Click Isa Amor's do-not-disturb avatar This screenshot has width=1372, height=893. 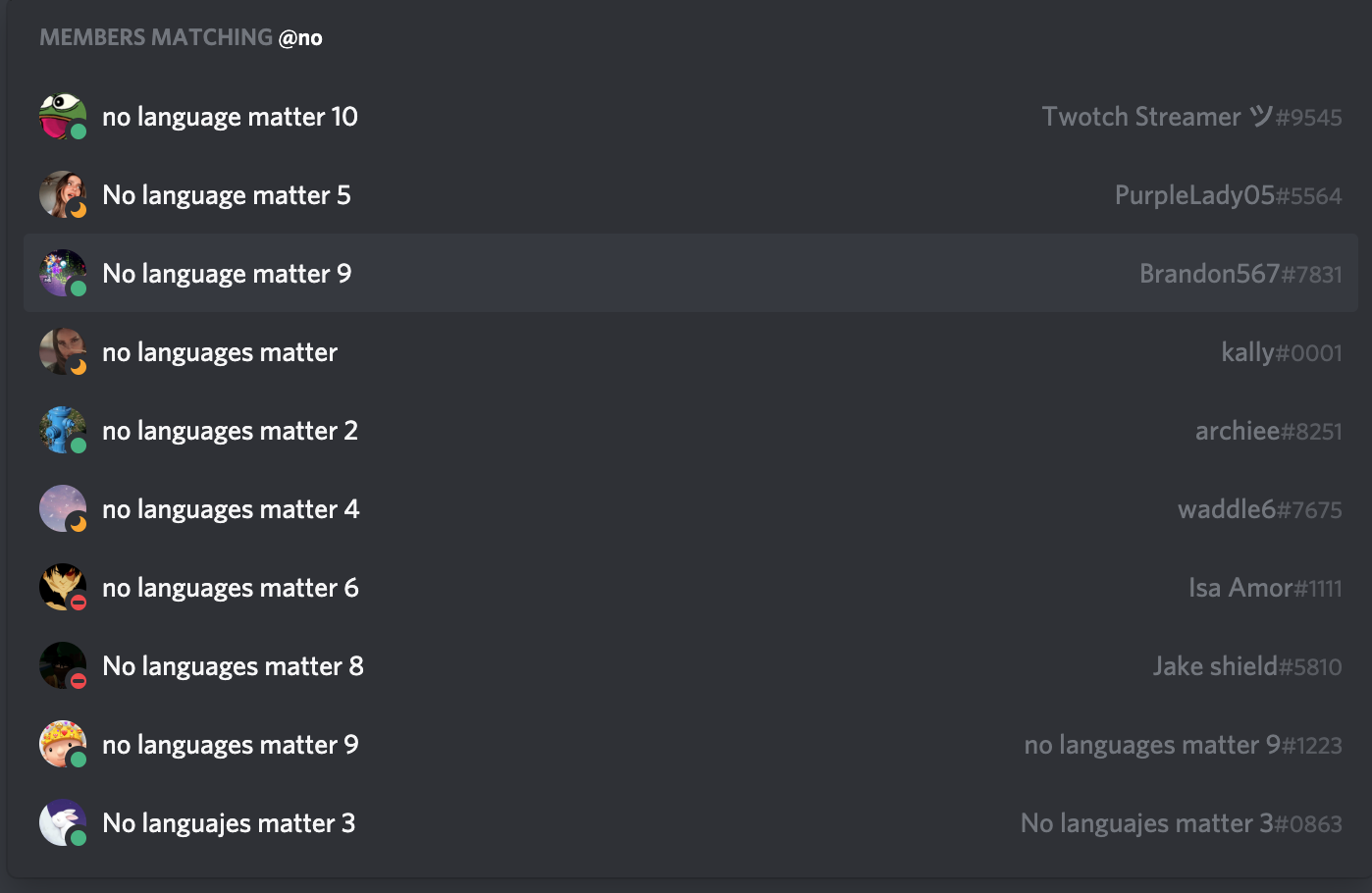[62, 588]
